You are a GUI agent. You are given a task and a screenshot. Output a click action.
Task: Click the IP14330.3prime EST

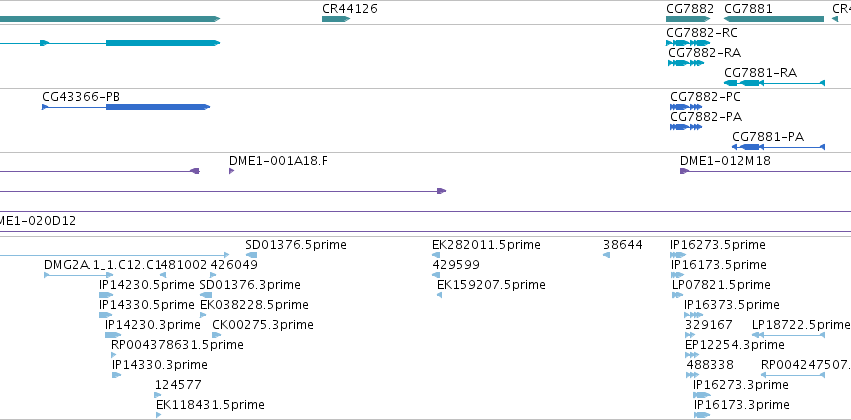click(117, 376)
